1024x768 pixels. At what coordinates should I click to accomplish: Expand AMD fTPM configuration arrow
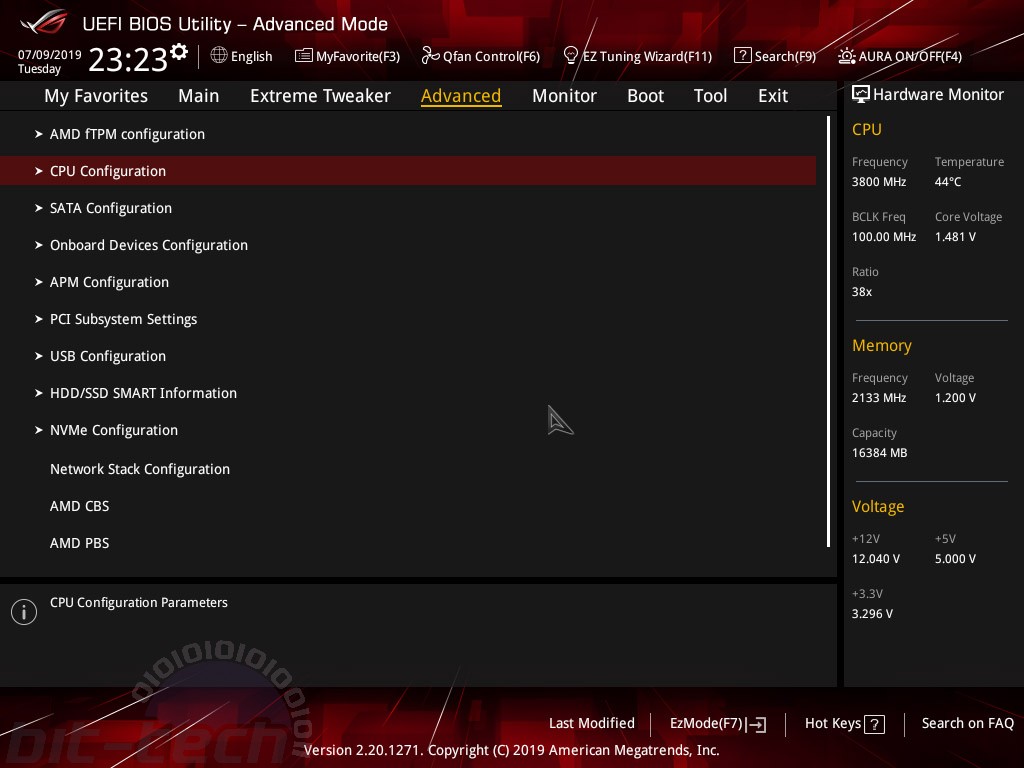click(39, 134)
